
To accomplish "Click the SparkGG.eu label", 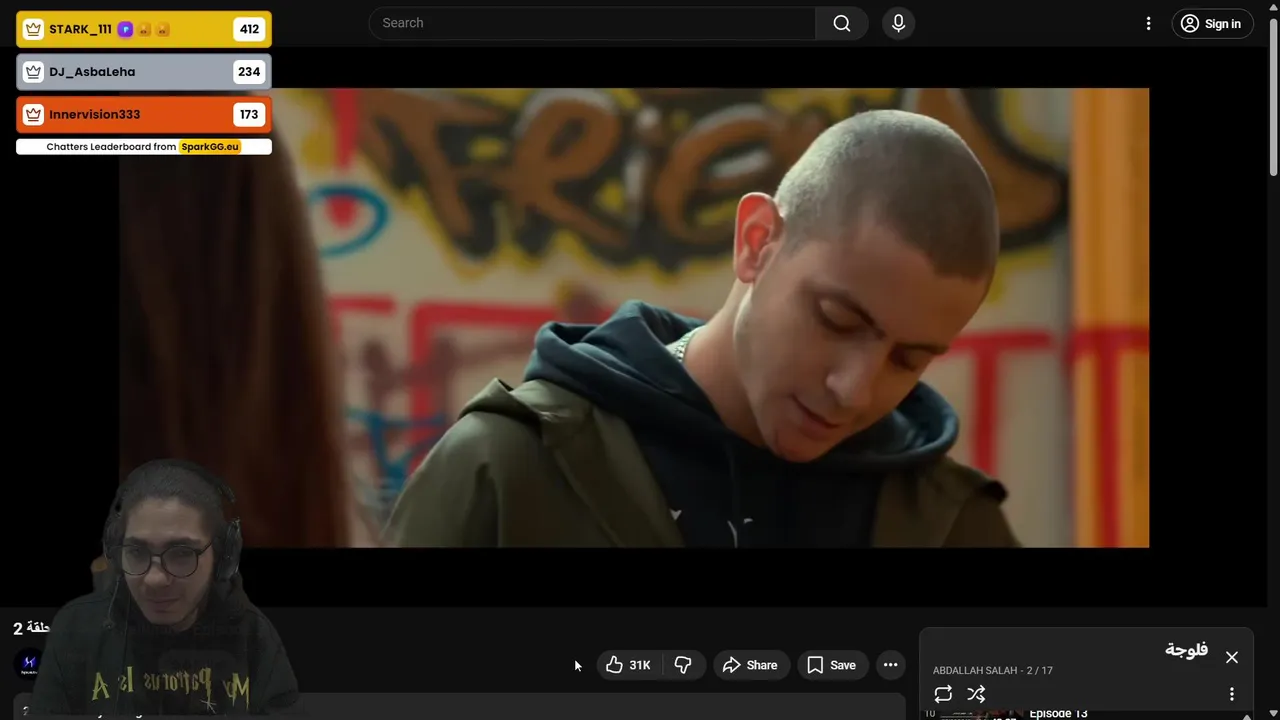I will (x=210, y=146).
